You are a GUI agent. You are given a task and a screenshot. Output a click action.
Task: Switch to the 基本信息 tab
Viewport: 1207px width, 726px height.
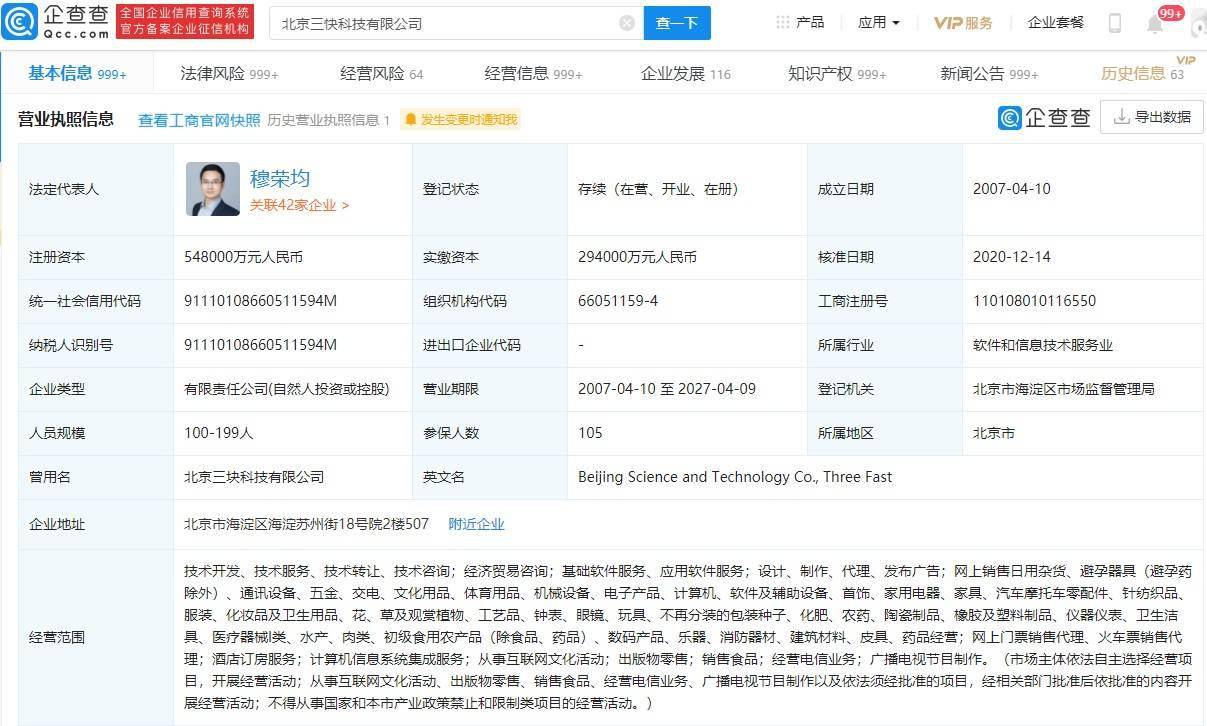77,72
